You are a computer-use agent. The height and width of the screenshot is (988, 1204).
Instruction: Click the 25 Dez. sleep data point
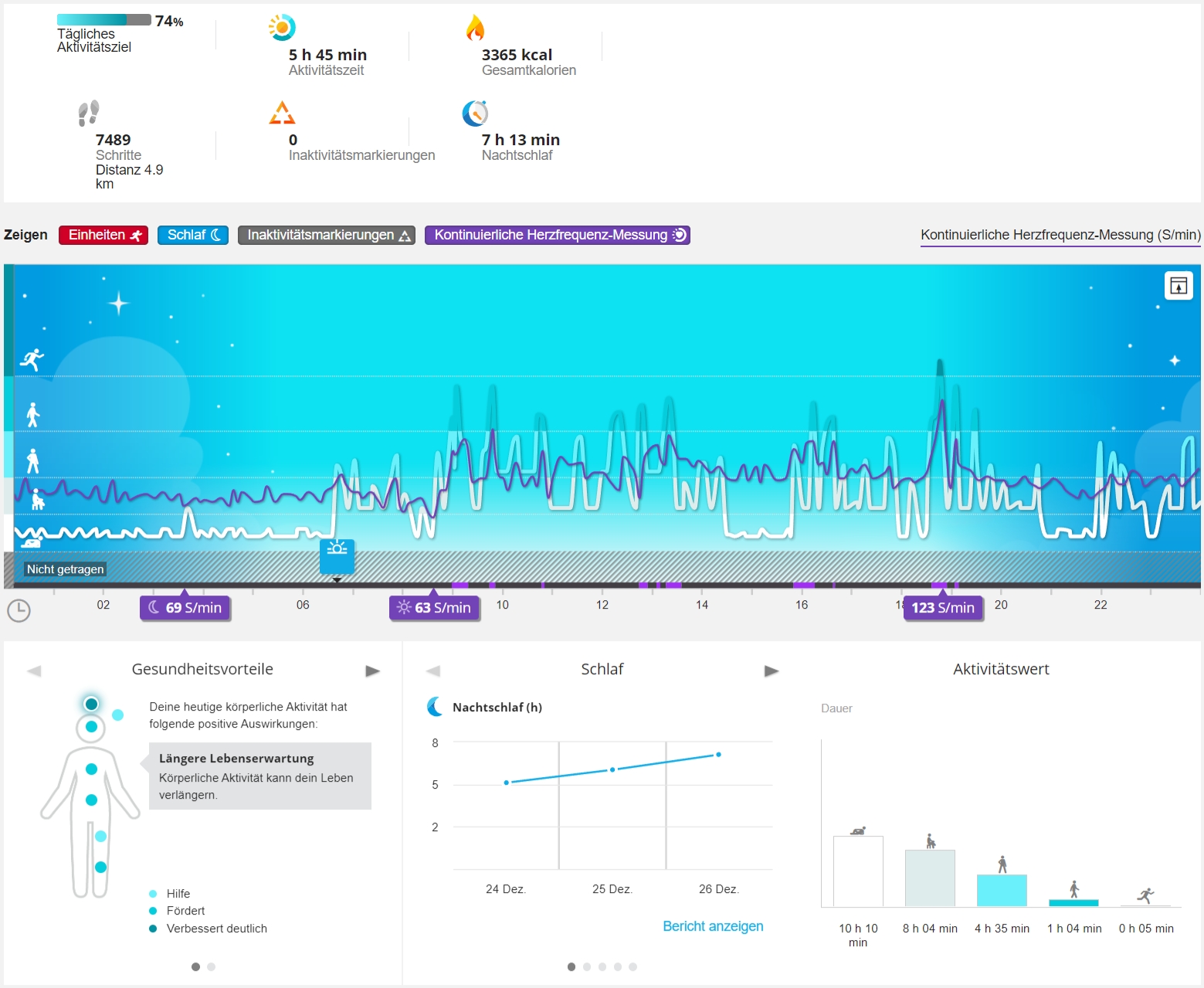click(612, 769)
